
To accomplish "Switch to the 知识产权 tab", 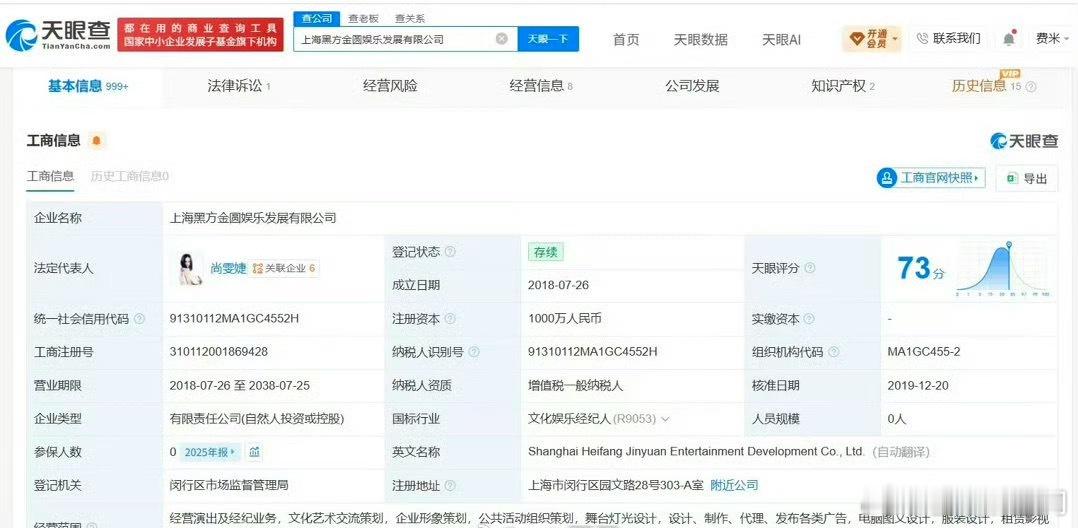I will click(844, 87).
